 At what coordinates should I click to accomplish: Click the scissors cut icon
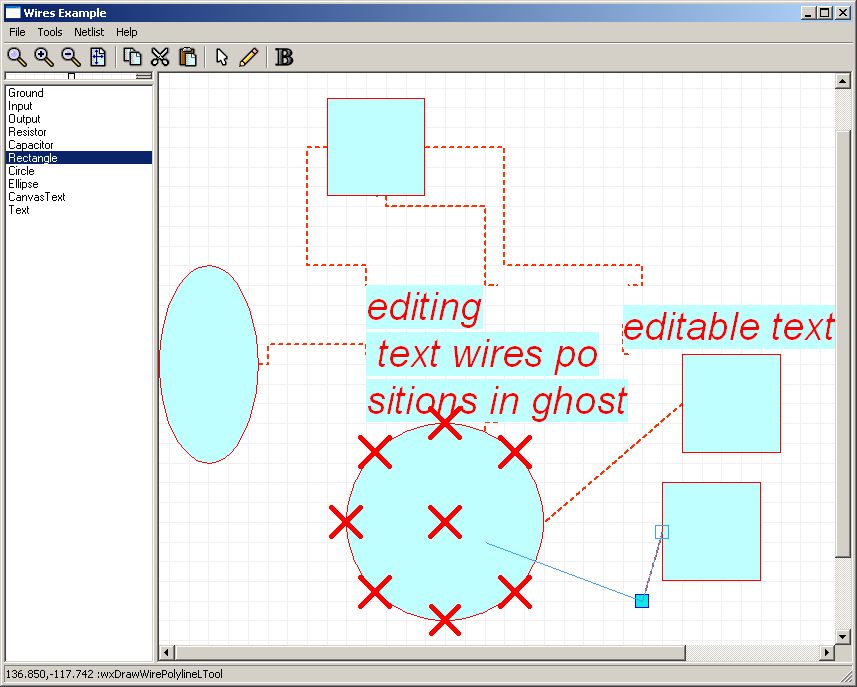click(x=160, y=57)
